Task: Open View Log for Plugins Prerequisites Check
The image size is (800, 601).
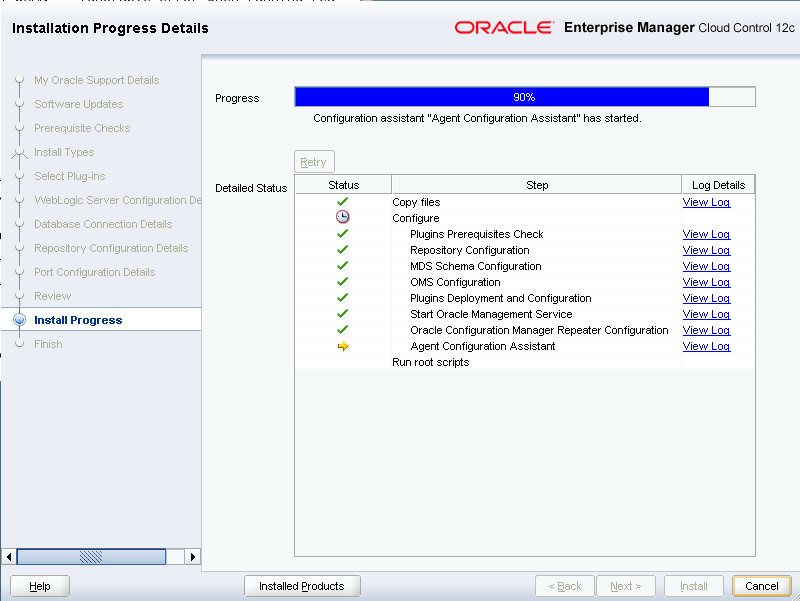Action: point(706,234)
